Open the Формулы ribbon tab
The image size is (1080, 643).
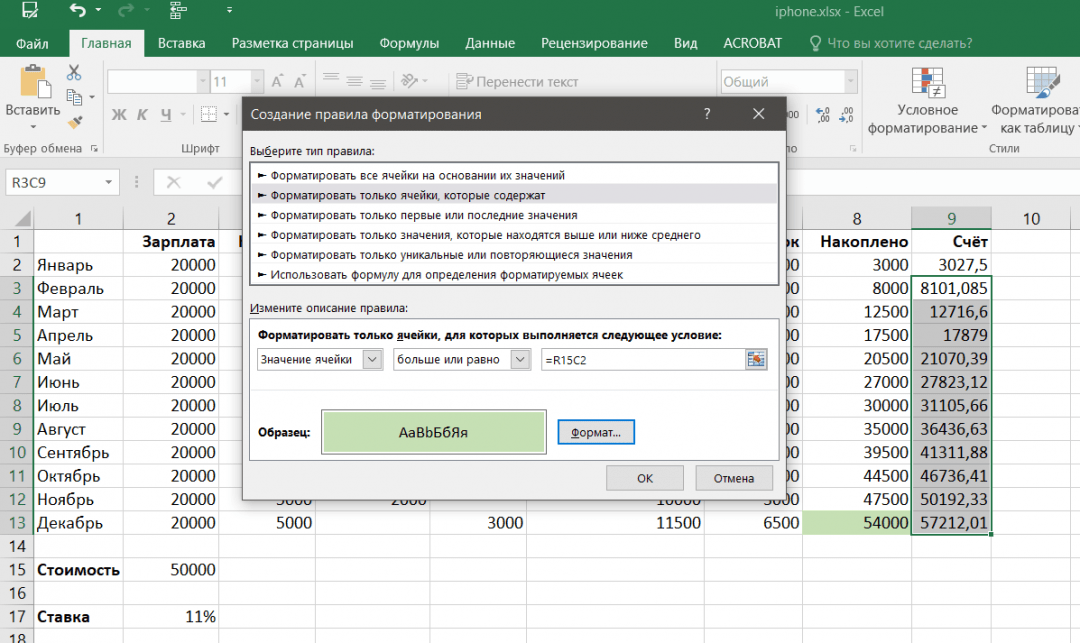409,43
